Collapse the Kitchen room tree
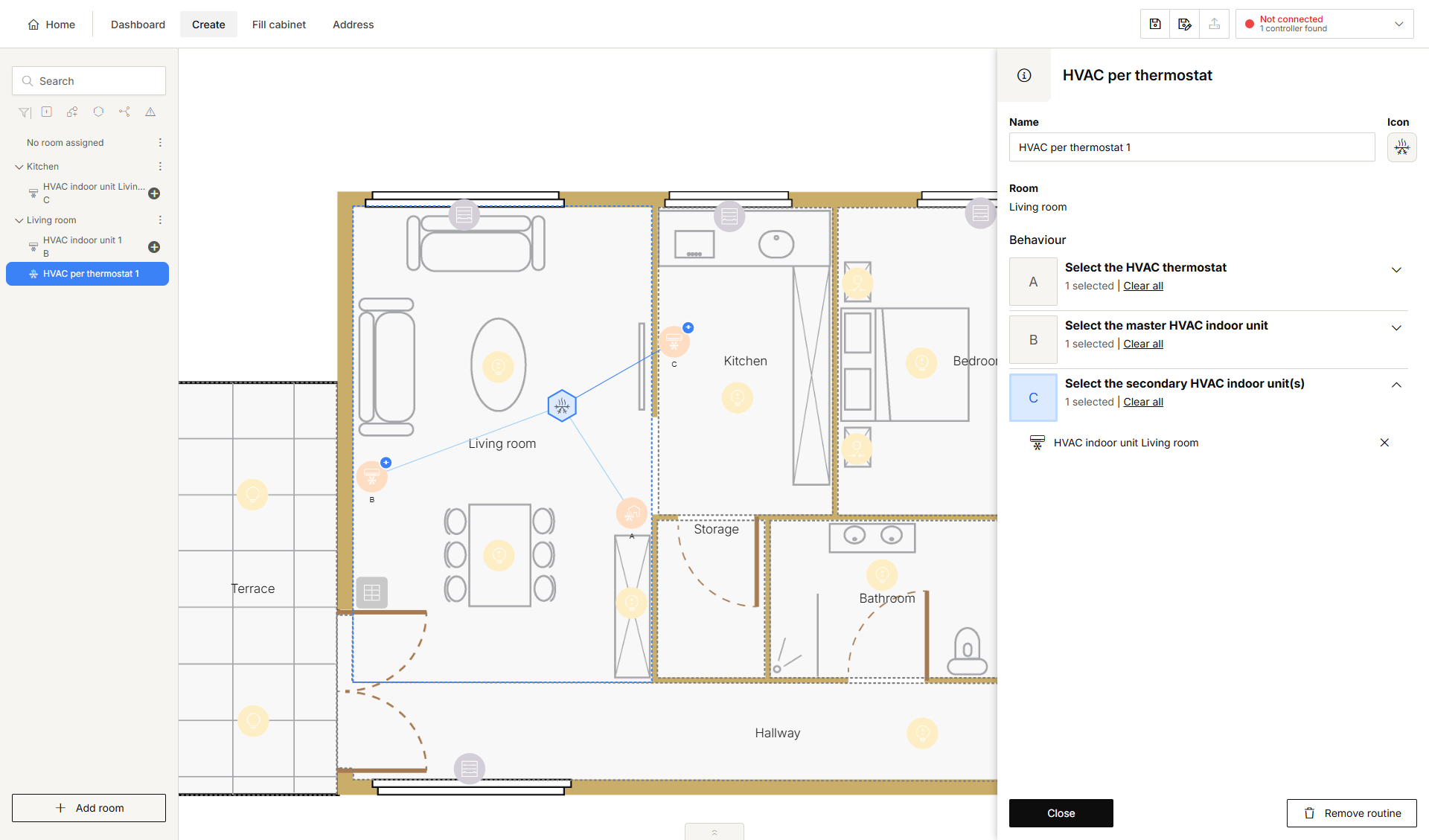1429x840 pixels. tap(19, 167)
